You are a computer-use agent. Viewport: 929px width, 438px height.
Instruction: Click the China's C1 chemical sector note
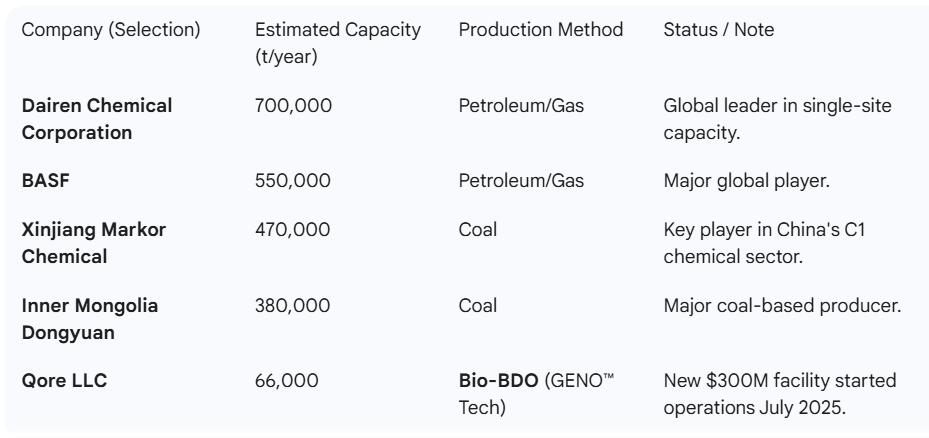[765, 243]
